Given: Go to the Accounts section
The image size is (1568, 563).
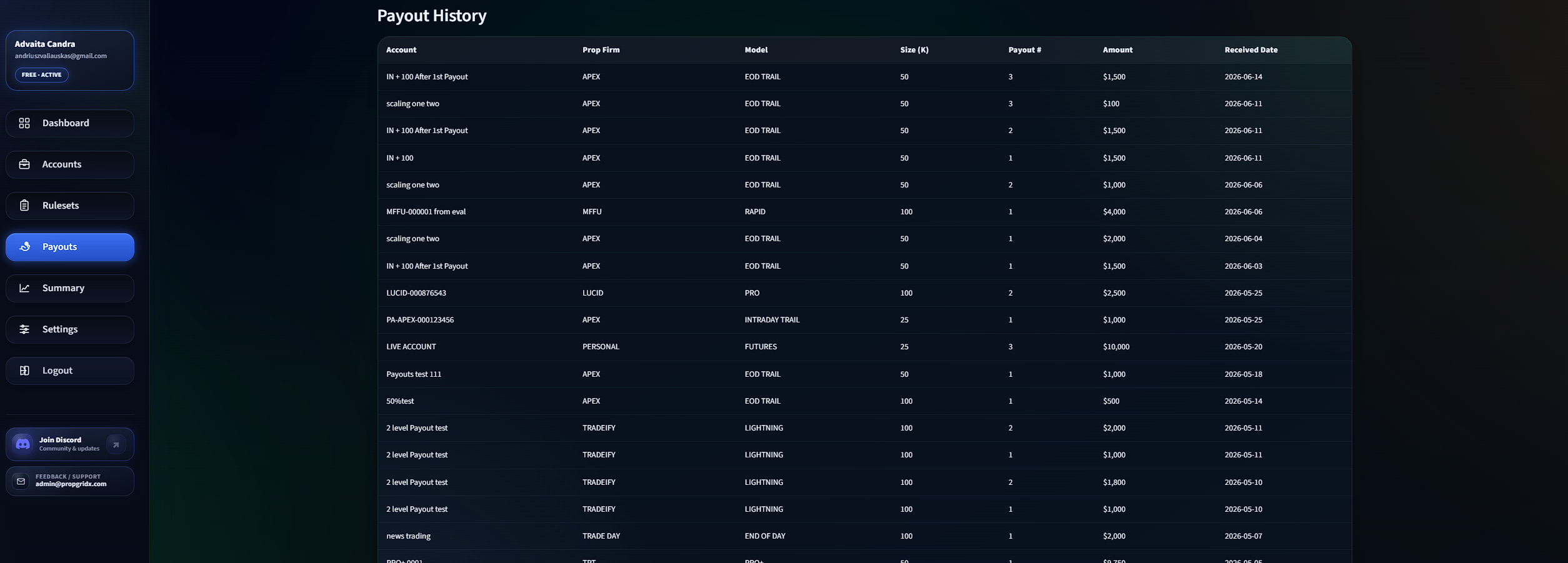Looking at the screenshot, I should pyautogui.click(x=70, y=164).
